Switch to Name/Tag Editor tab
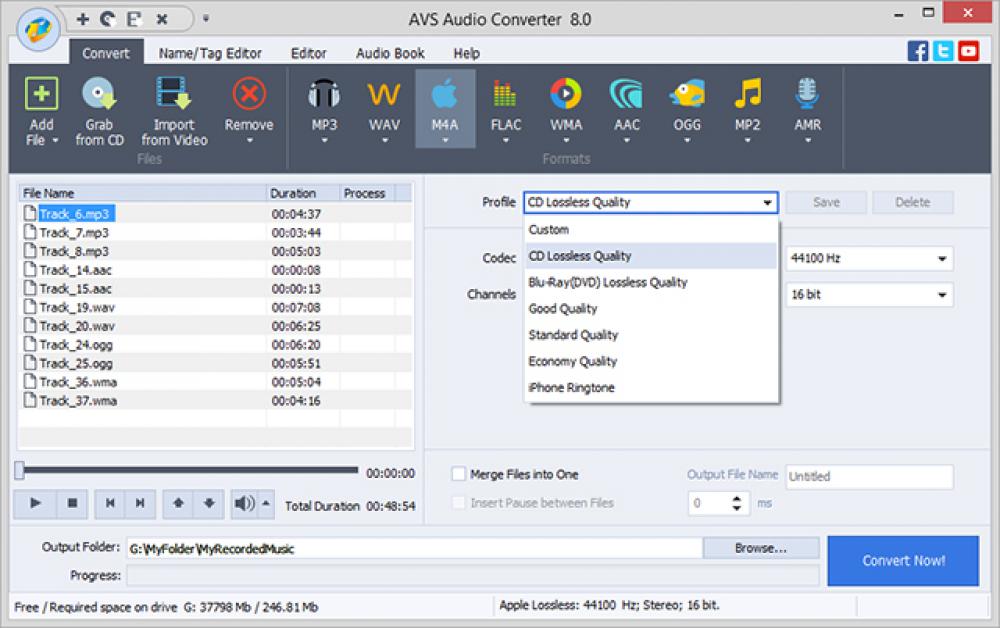The height and width of the screenshot is (628, 1000). (210, 53)
